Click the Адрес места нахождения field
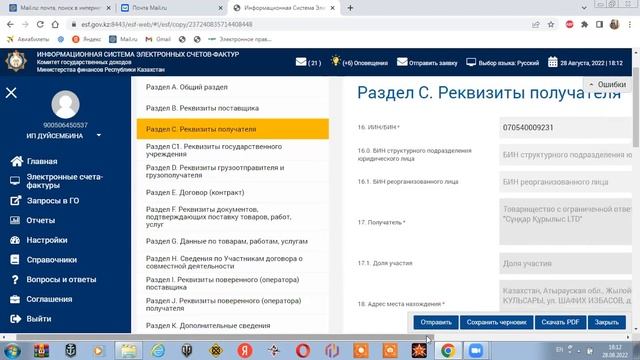The width and height of the screenshot is (640, 360). click(565, 297)
